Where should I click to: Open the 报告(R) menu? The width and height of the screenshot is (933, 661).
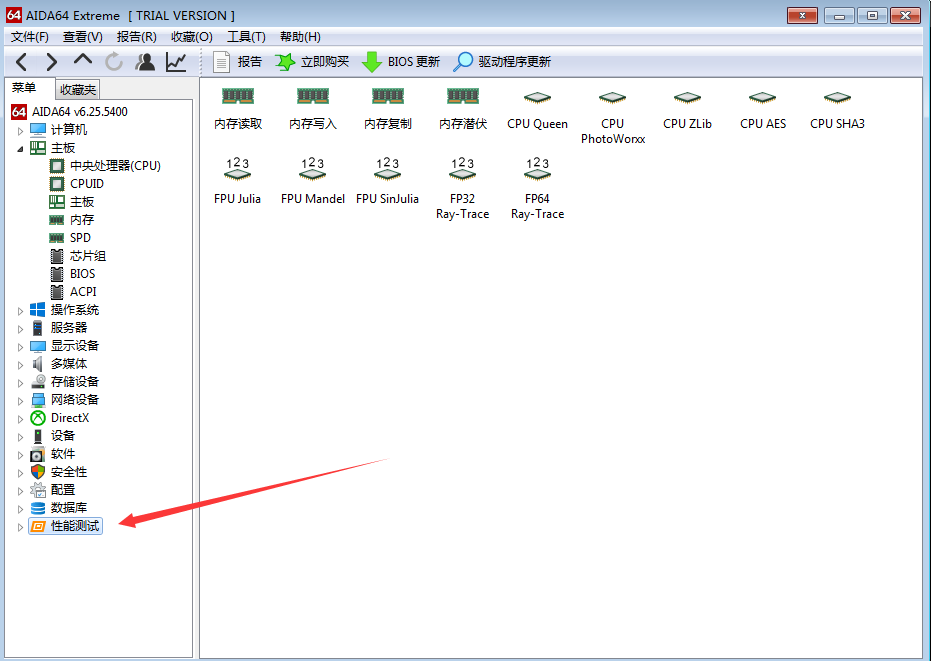137,37
